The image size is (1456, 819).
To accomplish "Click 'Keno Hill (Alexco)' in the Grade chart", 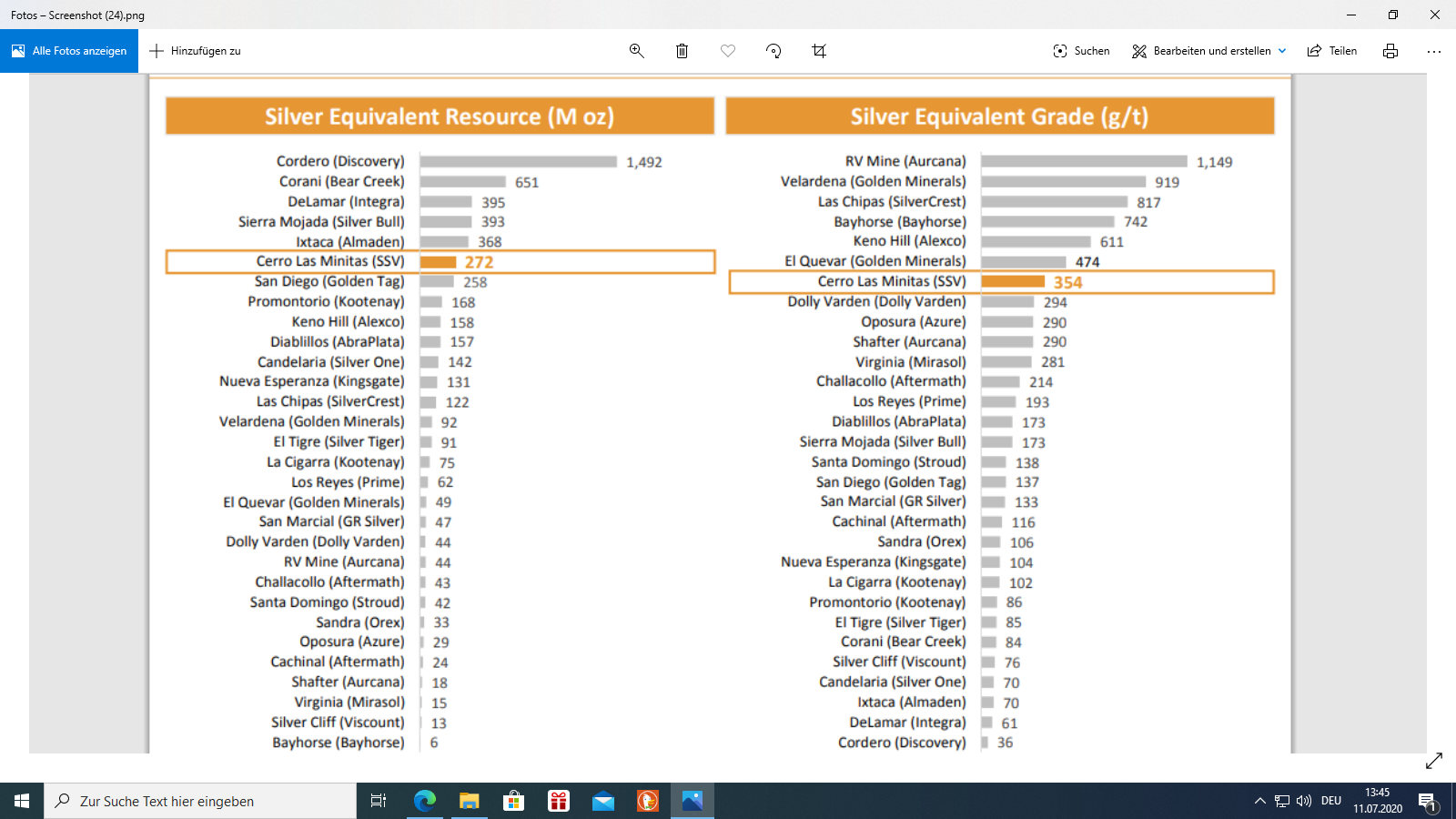I will [910, 241].
